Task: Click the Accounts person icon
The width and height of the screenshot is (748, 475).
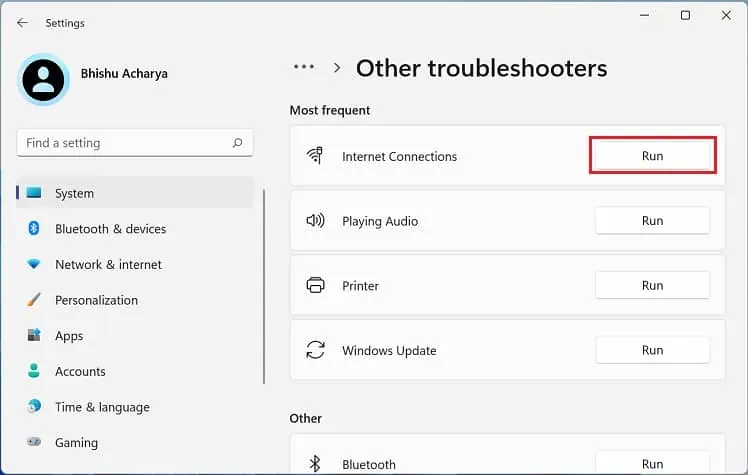Action: 34,371
